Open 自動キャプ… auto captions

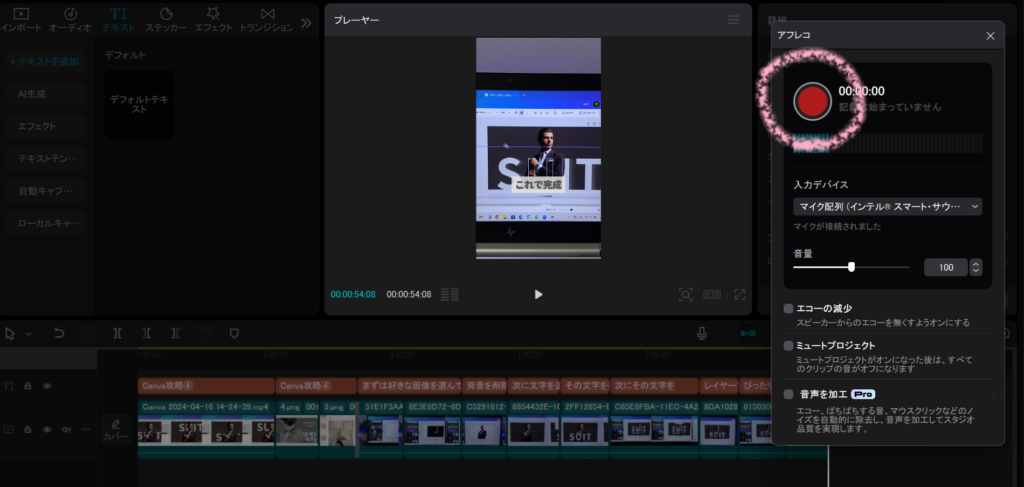coord(46,191)
